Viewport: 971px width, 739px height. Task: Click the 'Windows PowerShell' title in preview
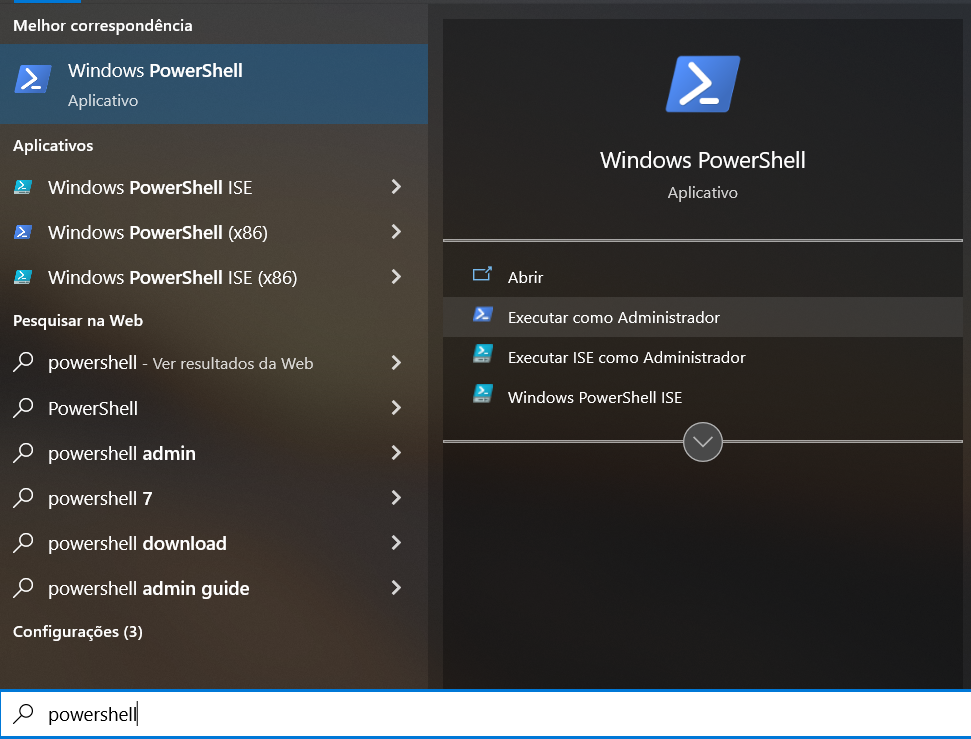pos(703,160)
